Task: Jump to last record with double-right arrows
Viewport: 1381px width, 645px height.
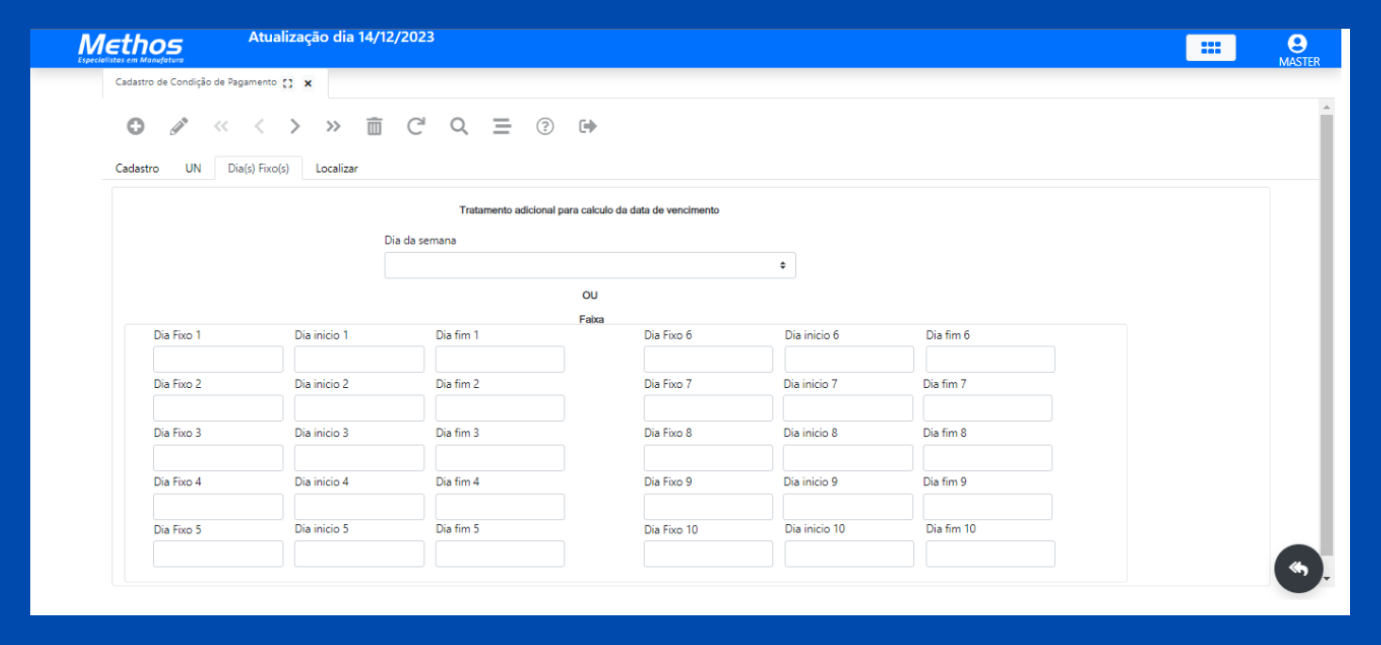Action: click(x=333, y=126)
